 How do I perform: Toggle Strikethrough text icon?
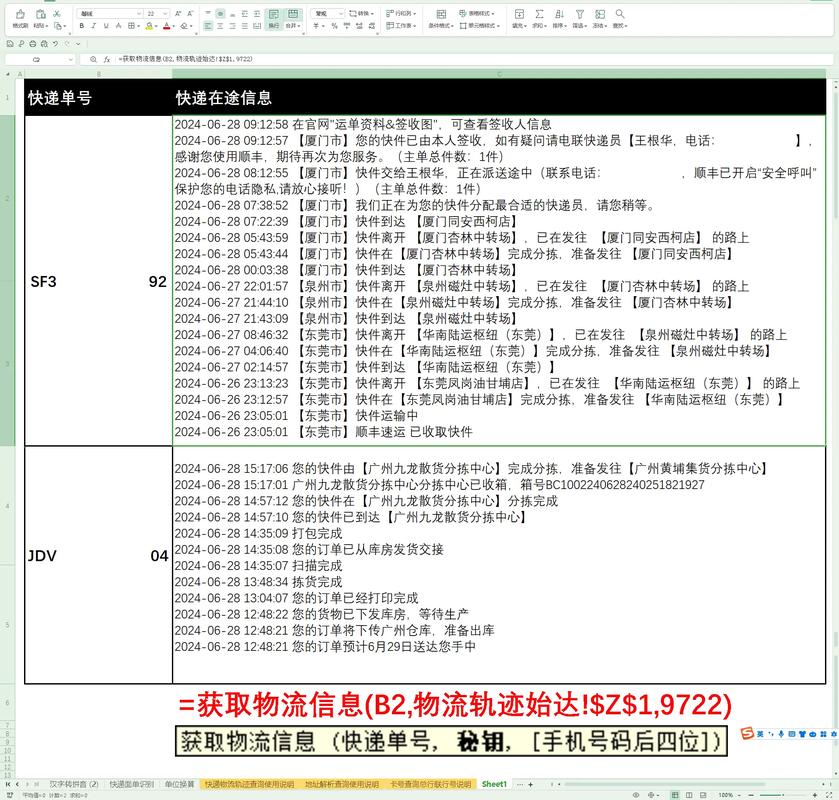click(118, 26)
